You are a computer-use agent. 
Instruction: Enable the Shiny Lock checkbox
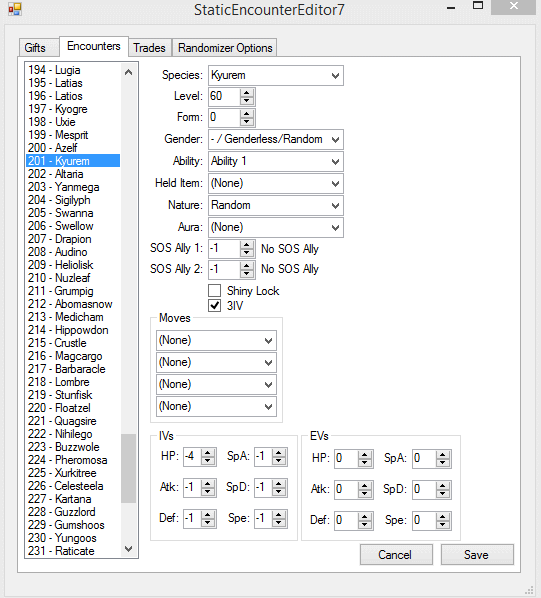click(215, 291)
